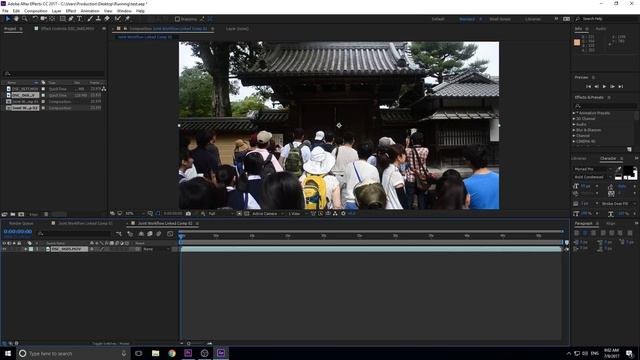The height and width of the screenshot is (360, 640).
Task: Open the font style Bold Condensed dropdown
Action: pyautogui.click(x=593, y=177)
